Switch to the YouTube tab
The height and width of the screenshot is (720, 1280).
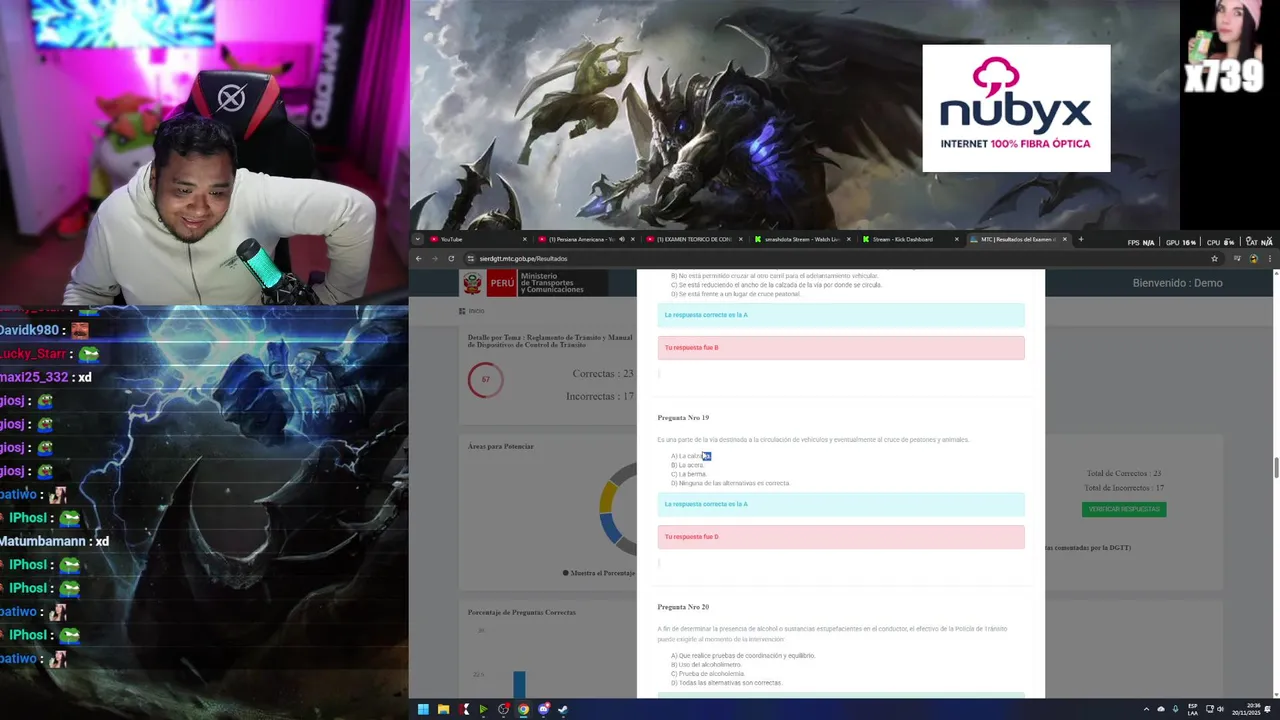pos(478,239)
